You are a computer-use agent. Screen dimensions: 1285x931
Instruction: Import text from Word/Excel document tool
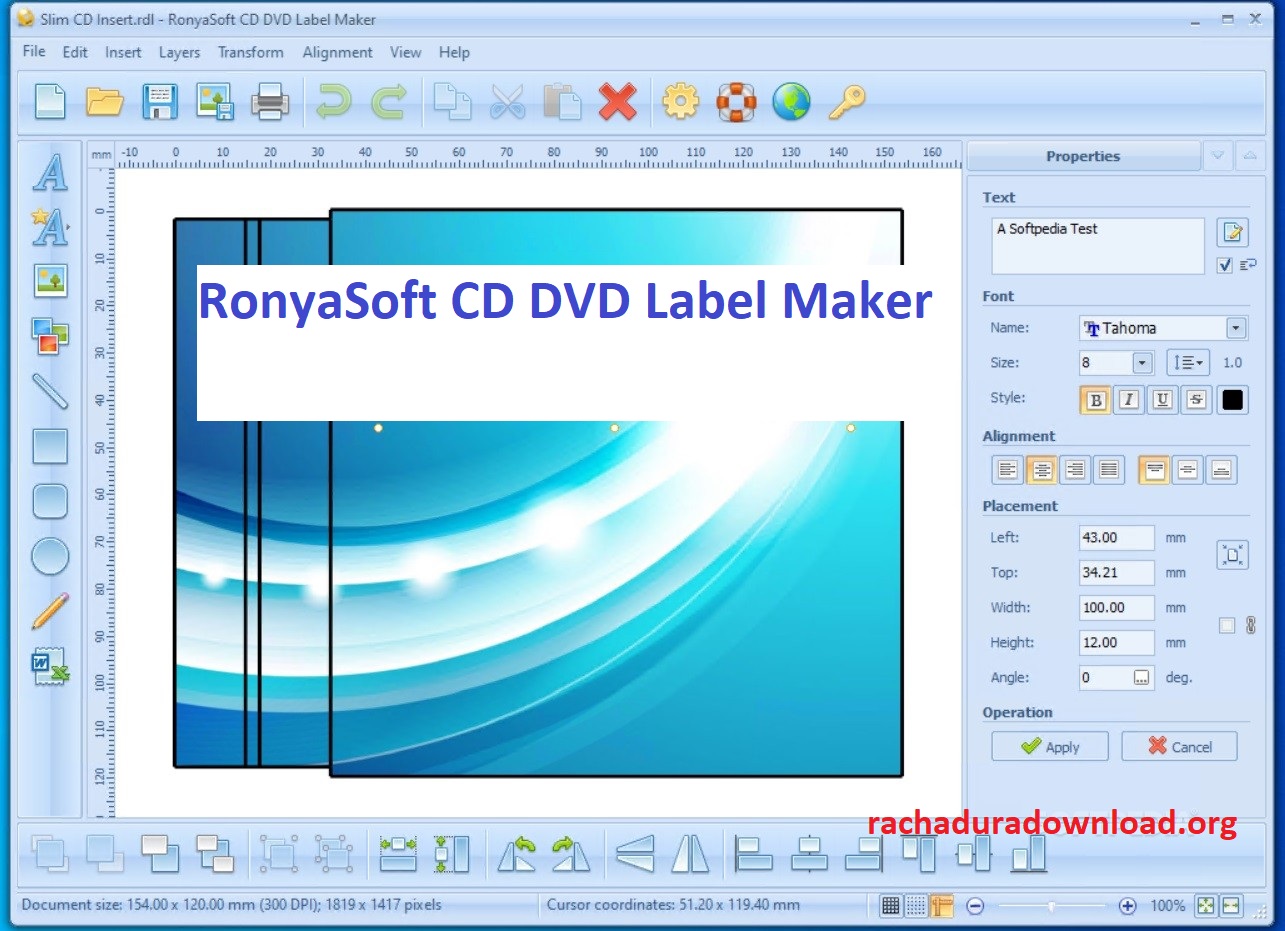tap(50, 666)
